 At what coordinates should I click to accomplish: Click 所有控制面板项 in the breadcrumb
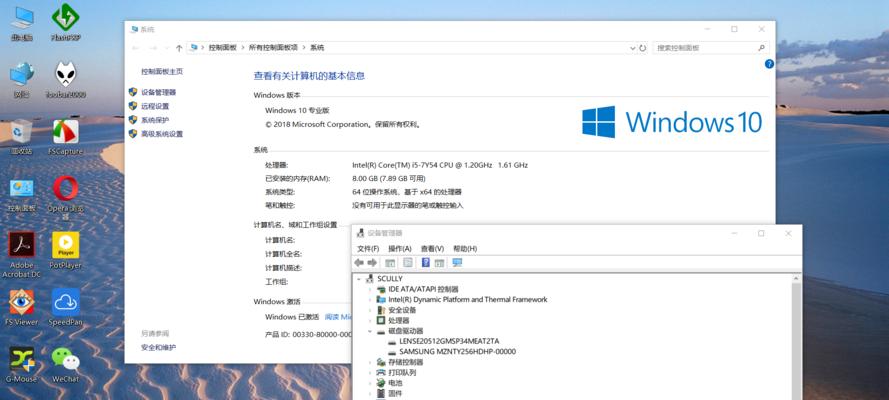click(x=273, y=48)
